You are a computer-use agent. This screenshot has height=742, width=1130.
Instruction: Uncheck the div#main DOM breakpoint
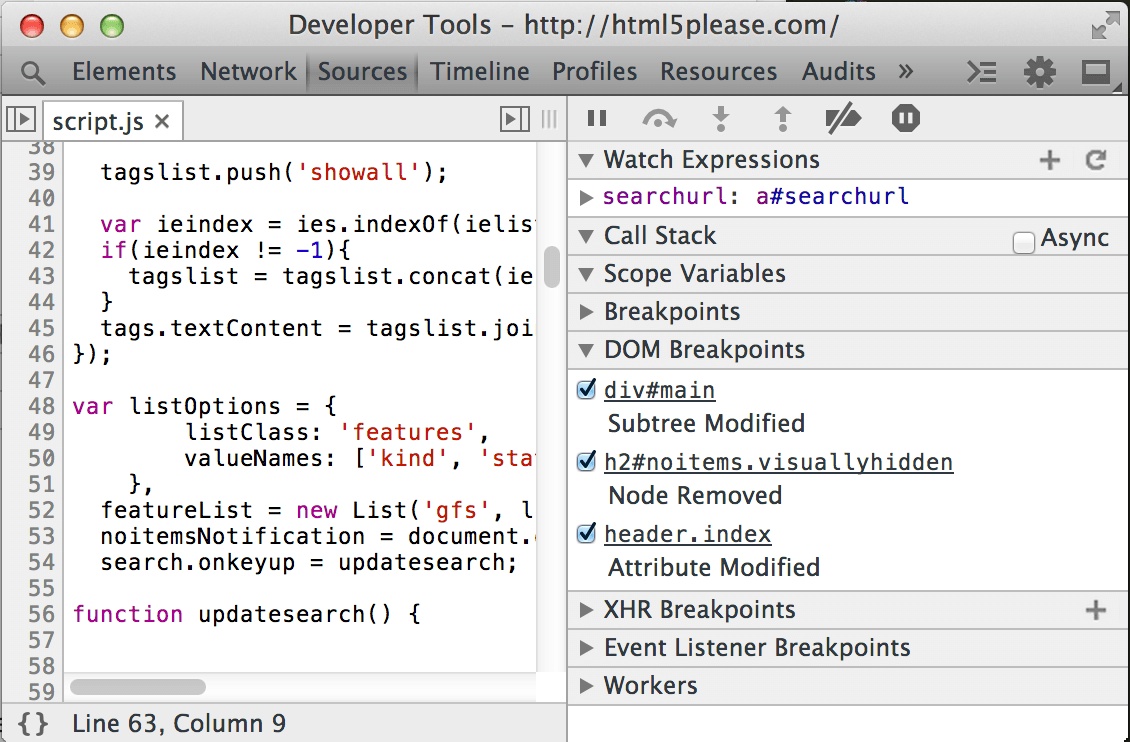[x=588, y=389]
